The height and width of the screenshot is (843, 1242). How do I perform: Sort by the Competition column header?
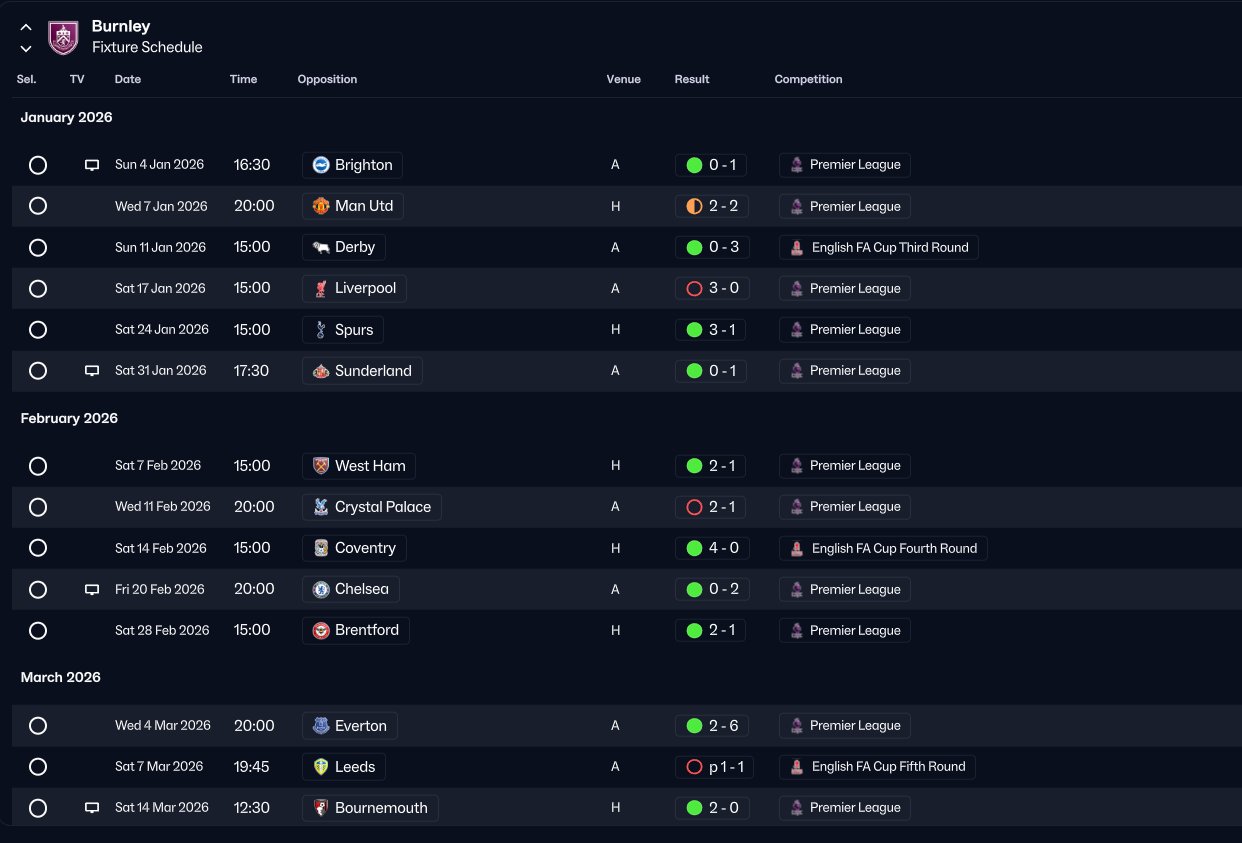pyautogui.click(x=808, y=79)
